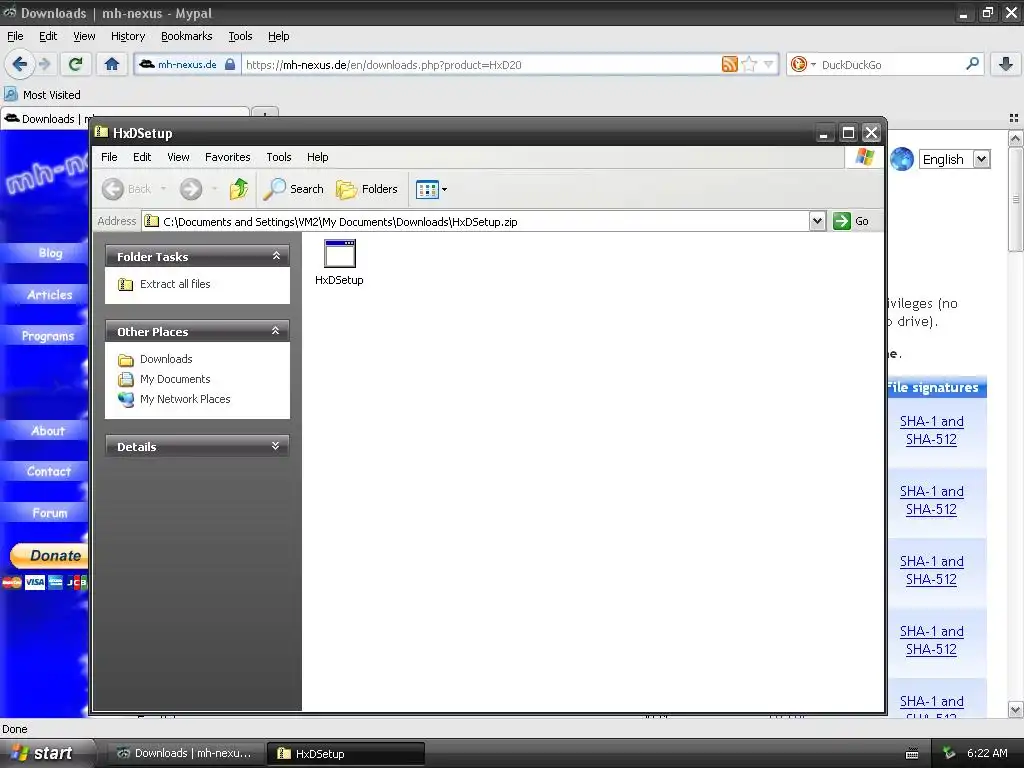1024x768 pixels.
Task: Select Extract all files task
Action: 175,284
